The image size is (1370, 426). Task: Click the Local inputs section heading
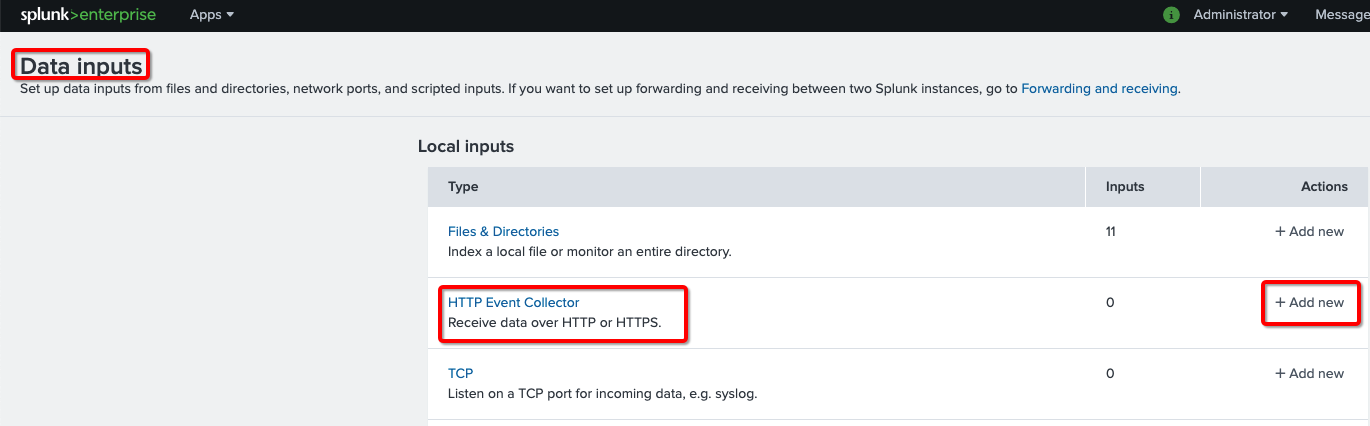465,146
